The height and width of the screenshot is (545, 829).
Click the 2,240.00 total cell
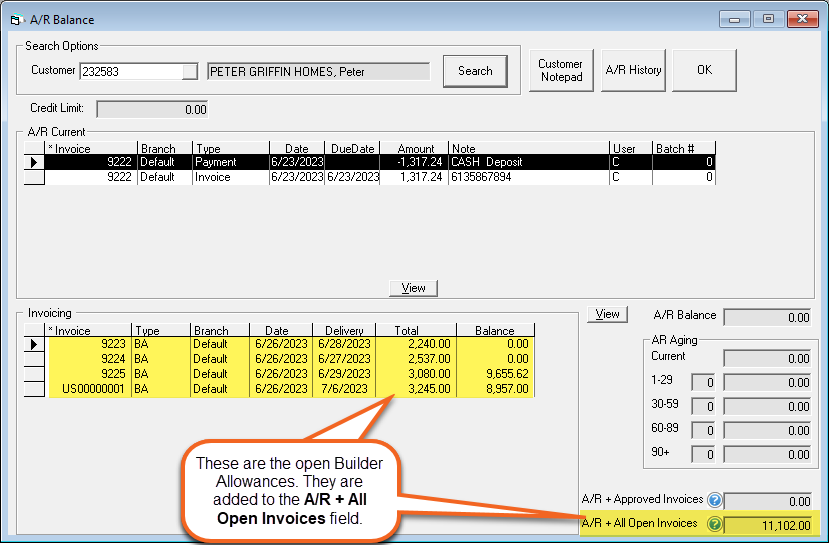(416, 344)
